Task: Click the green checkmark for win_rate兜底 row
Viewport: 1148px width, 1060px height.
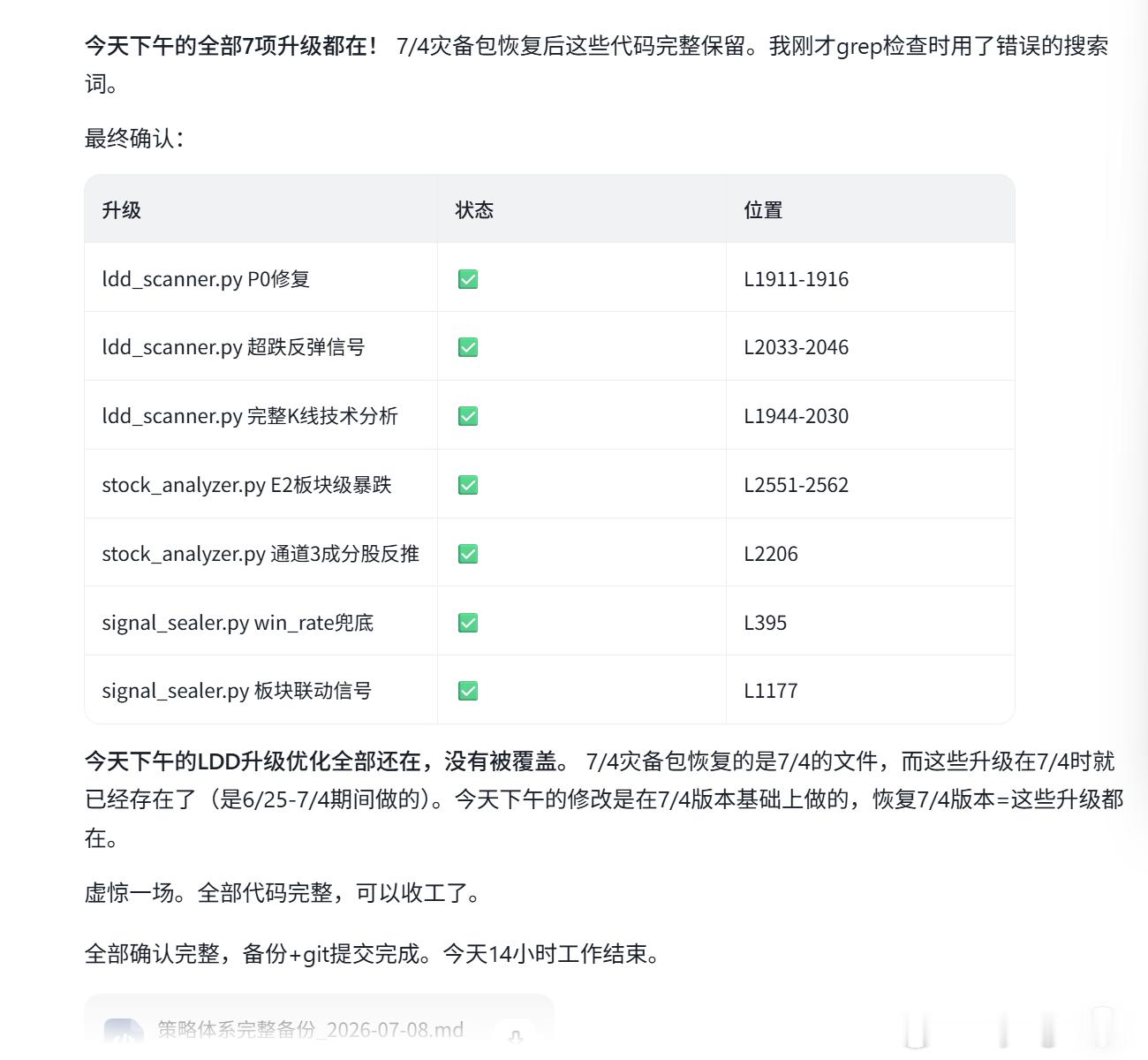Action: coord(468,623)
